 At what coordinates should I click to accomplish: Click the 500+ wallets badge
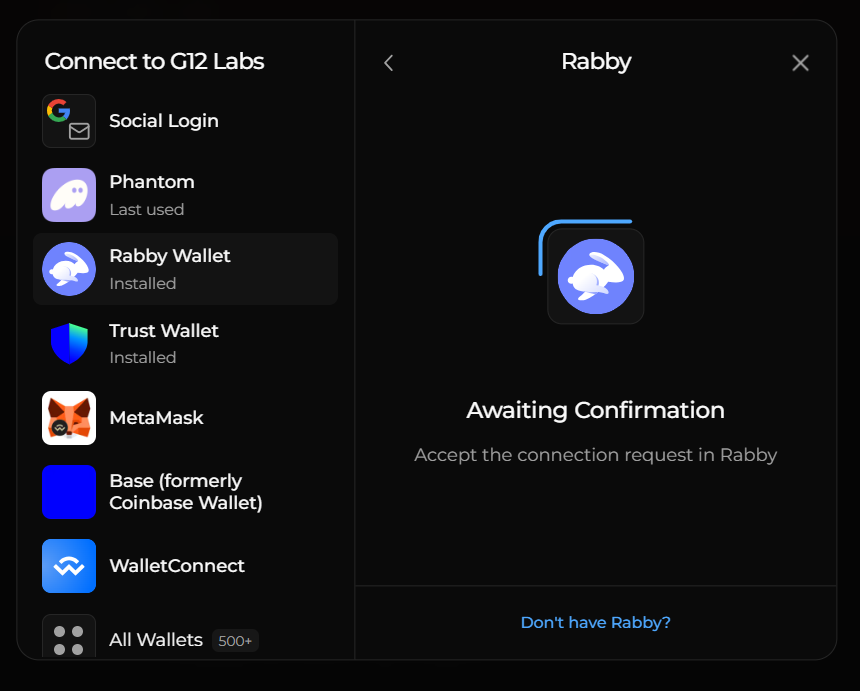(235, 641)
